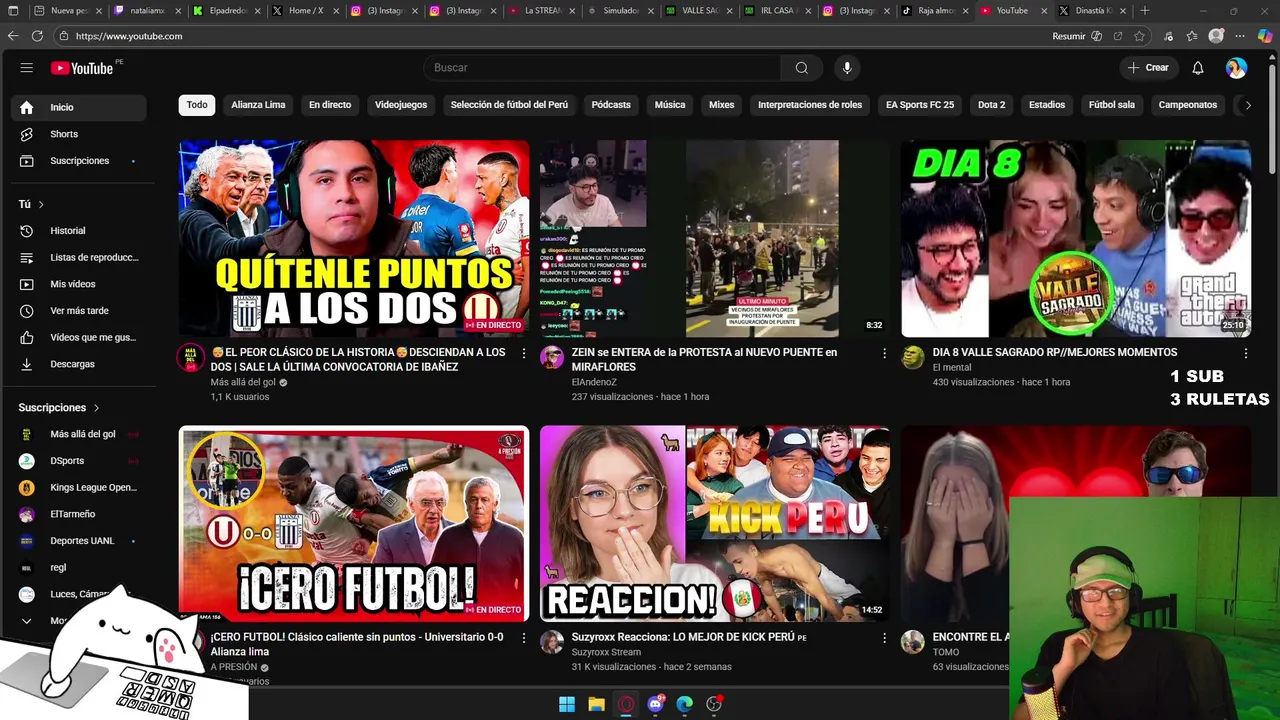The height and width of the screenshot is (720, 1280).
Task: Start voice search with the microphone
Action: click(x=847, y=68)
